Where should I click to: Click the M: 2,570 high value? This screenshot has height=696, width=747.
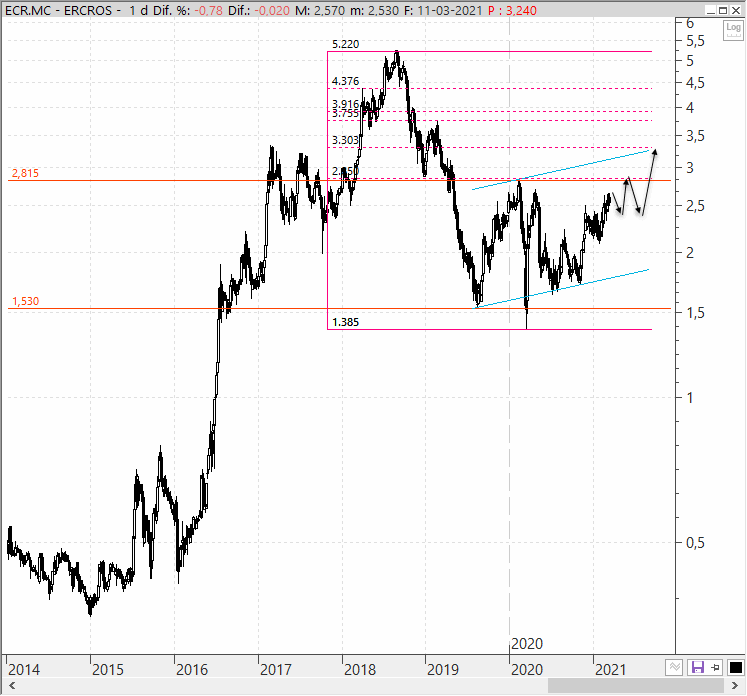point(320,10)
